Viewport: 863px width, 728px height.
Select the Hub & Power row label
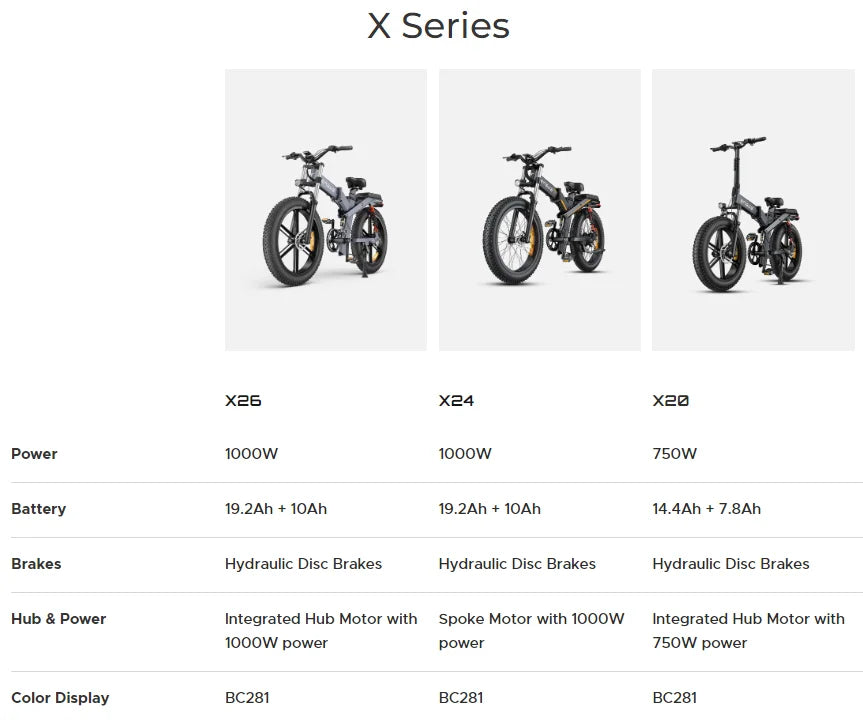[x=58, y=619]
